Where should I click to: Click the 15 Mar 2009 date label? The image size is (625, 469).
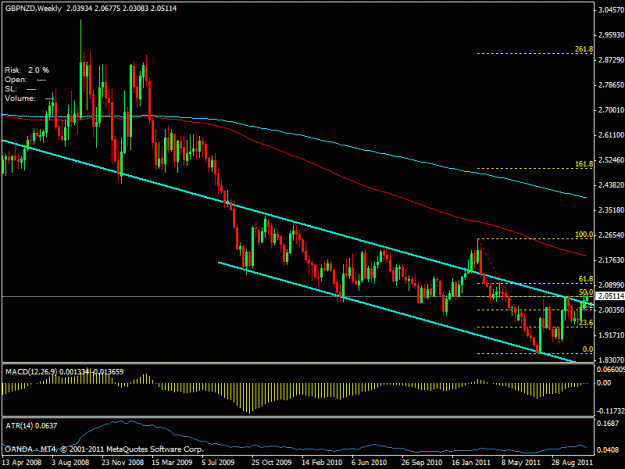pyautogui.click(x=172, y=463)
